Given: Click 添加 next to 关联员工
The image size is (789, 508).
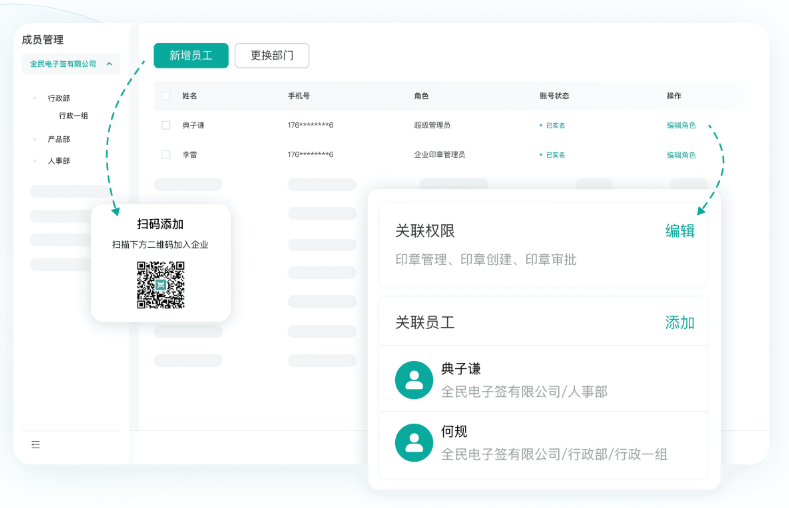Looking at the screenshot, I should (x=680, y=322).
